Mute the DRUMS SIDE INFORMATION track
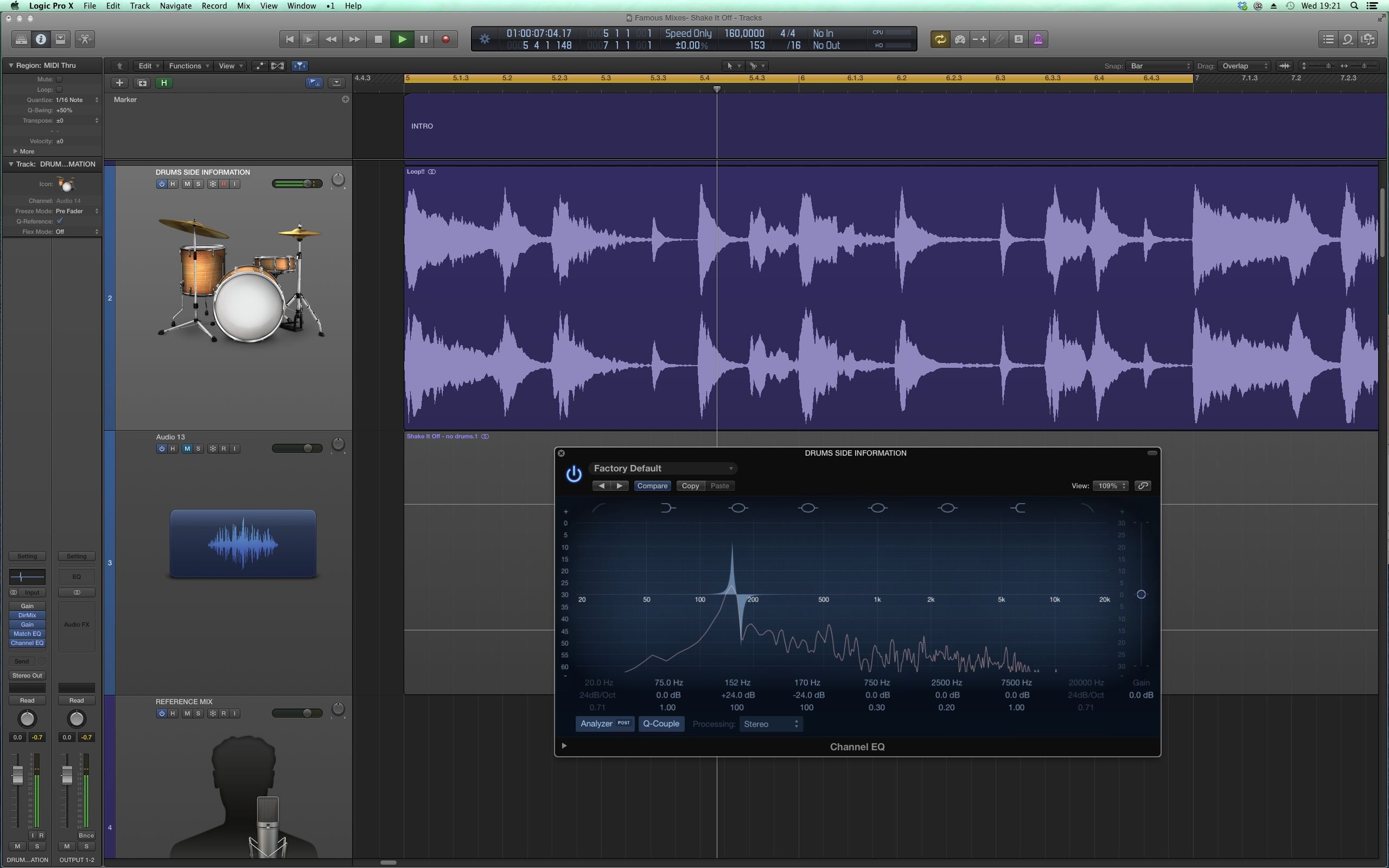Screen dimensions: 1389x868 point(187,184)
